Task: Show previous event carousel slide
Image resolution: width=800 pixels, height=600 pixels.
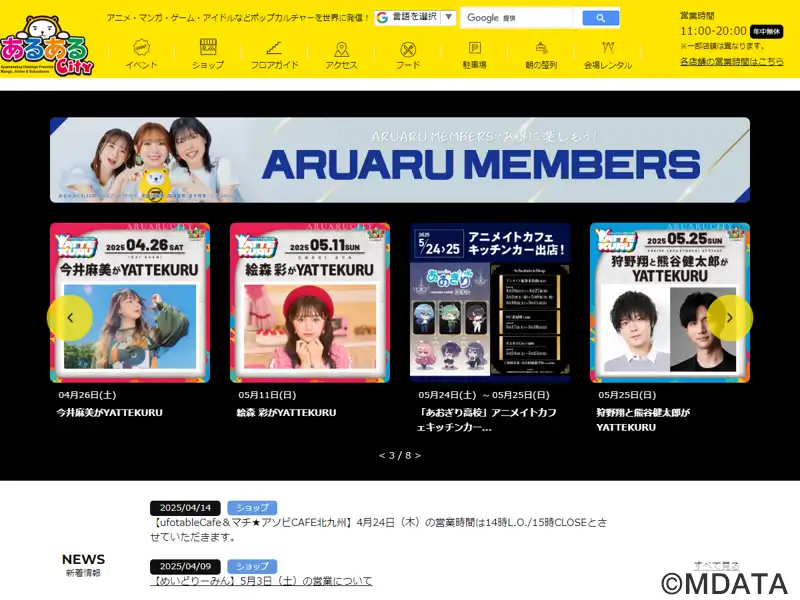Action: coord(70,317)
